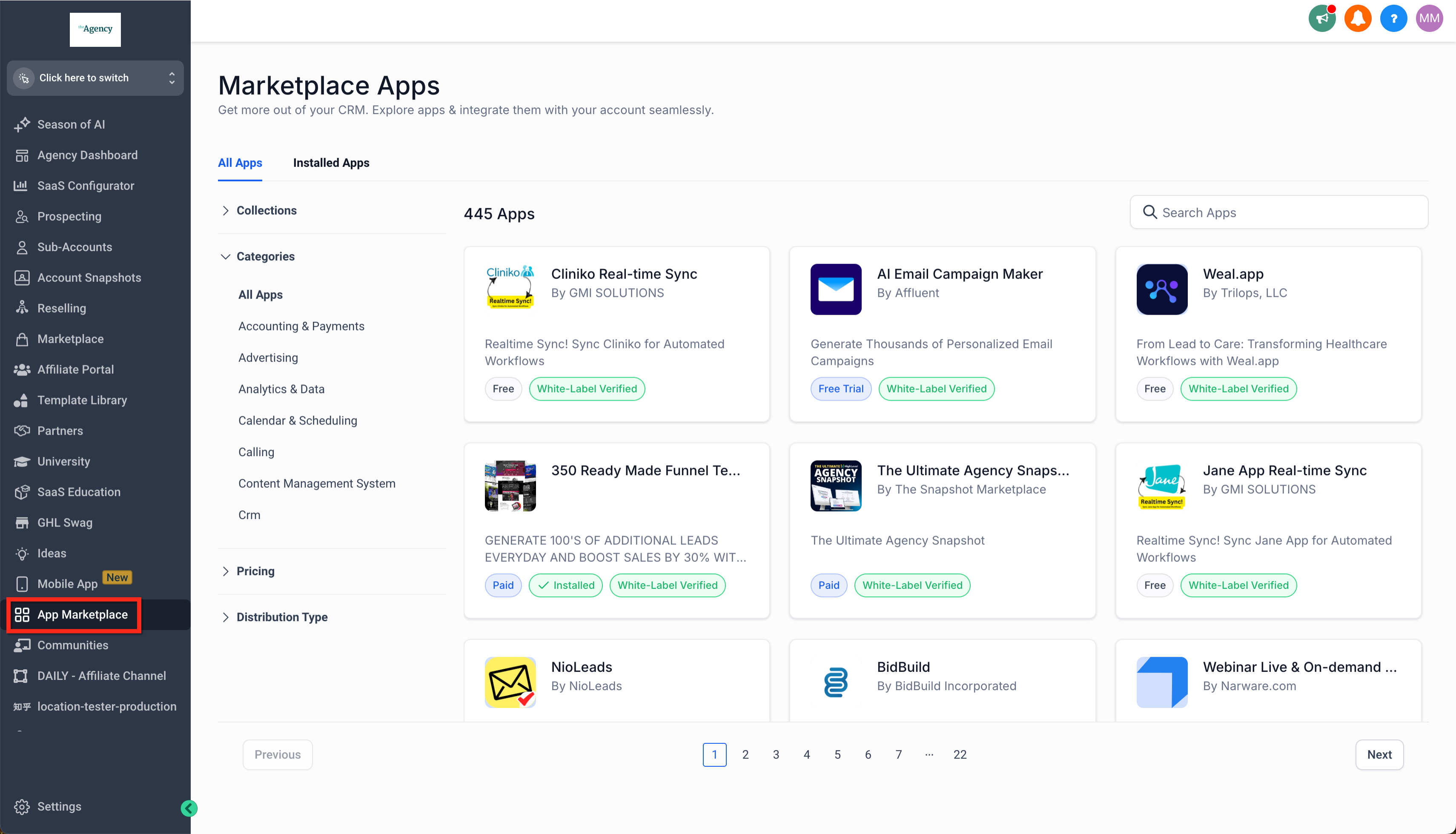Open the 'Click here to switch' account switcher
Screen dimensions: 1456x834
[x=95, y=78]
